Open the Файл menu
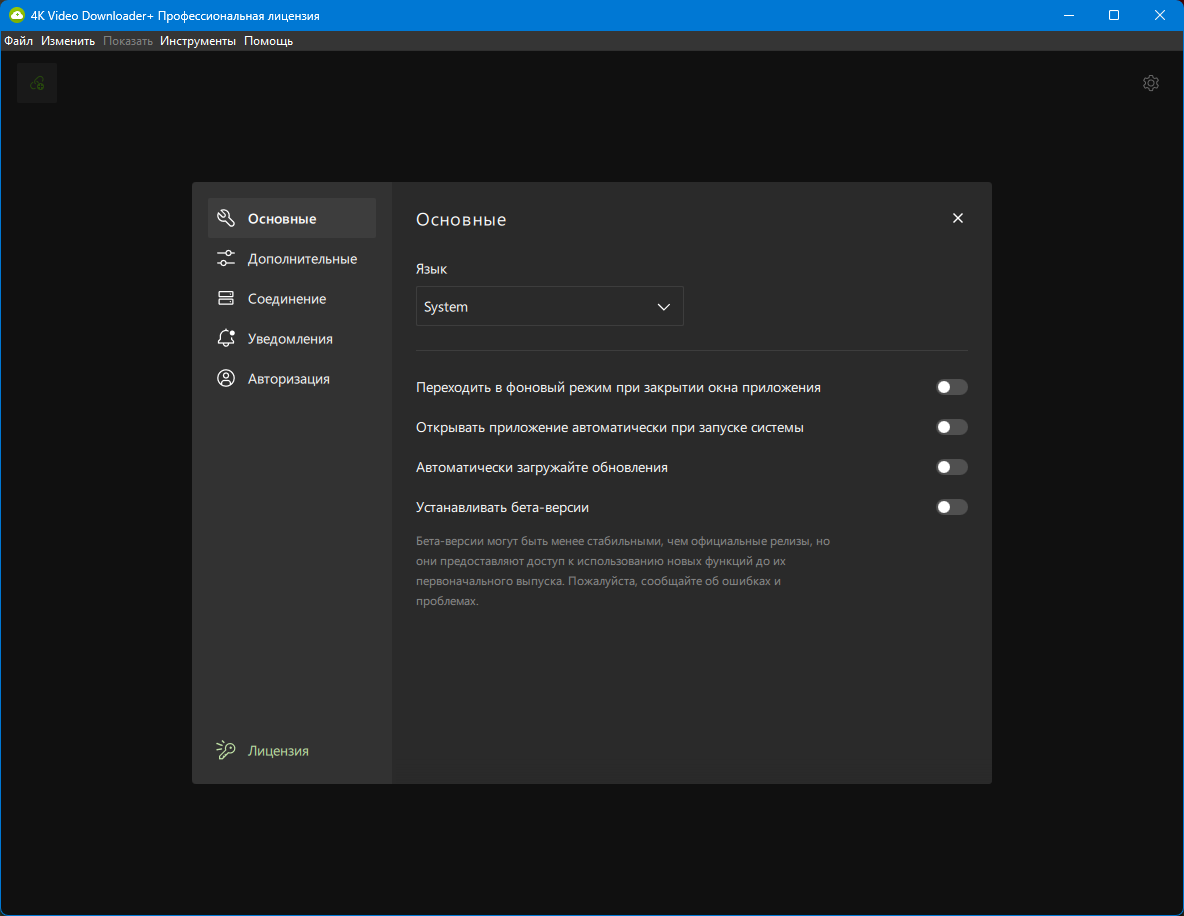Viewport: 1184px width, 916px height. tap(18, 41)
